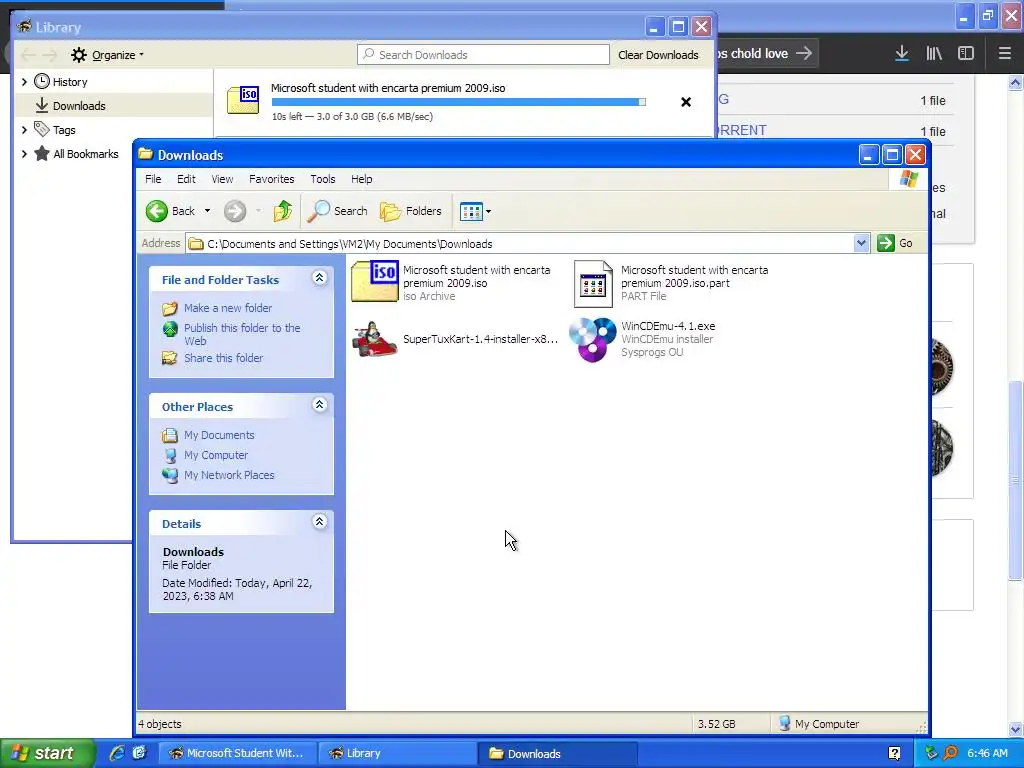1024x768 pixels.
Task: Click the download progress bar in Library
Action: 458,102
